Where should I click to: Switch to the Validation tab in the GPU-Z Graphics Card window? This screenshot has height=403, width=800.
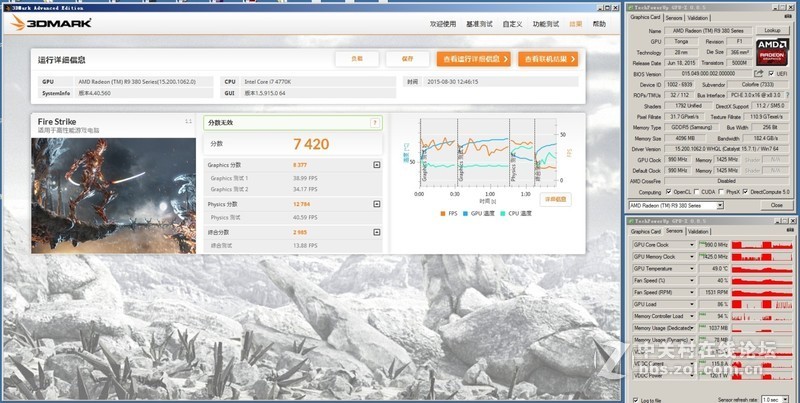[x=697, y=18]
